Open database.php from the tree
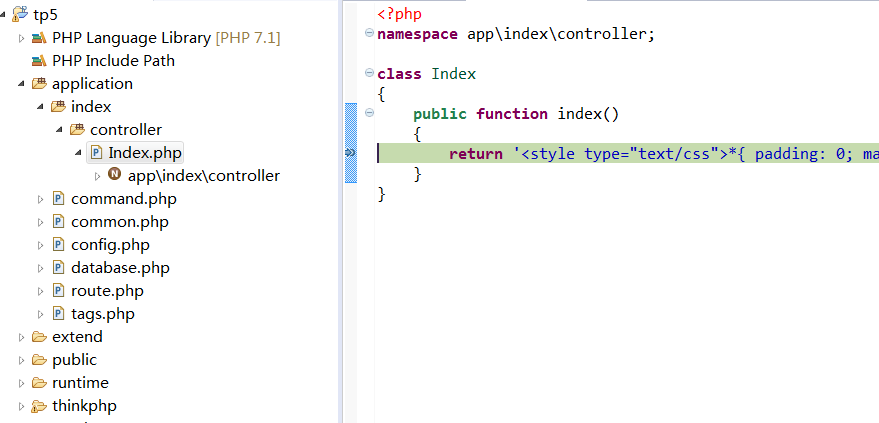This screenshot has width=879, height=423. click(x=121, y=268)
